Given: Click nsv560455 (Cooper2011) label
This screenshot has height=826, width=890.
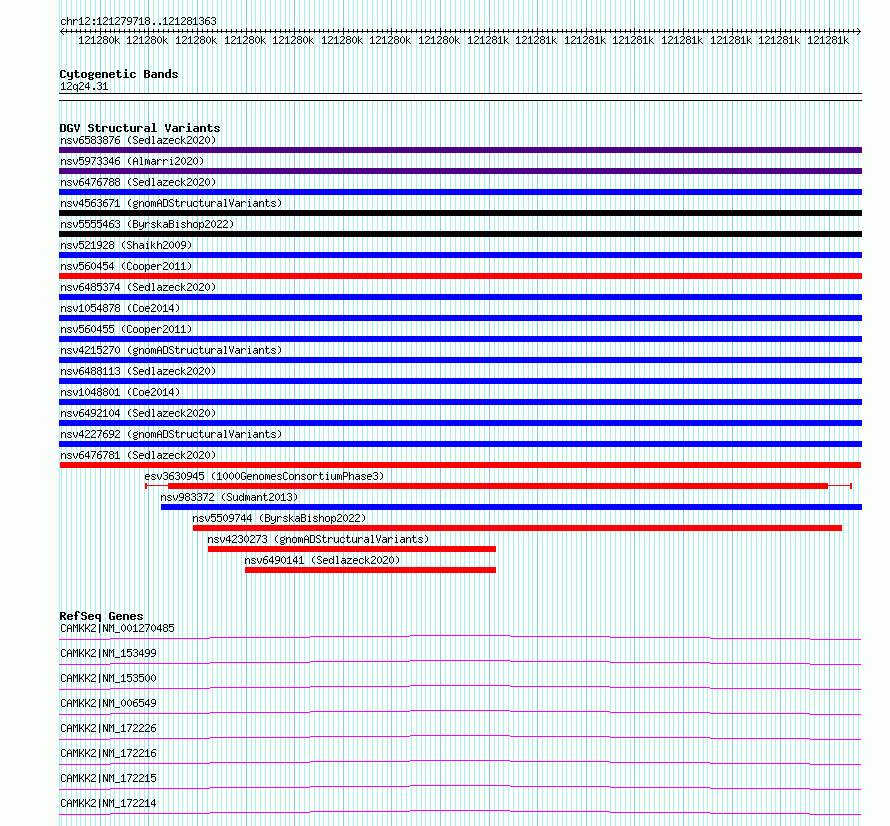Looking at the screenshot, I should coord(126,329).
